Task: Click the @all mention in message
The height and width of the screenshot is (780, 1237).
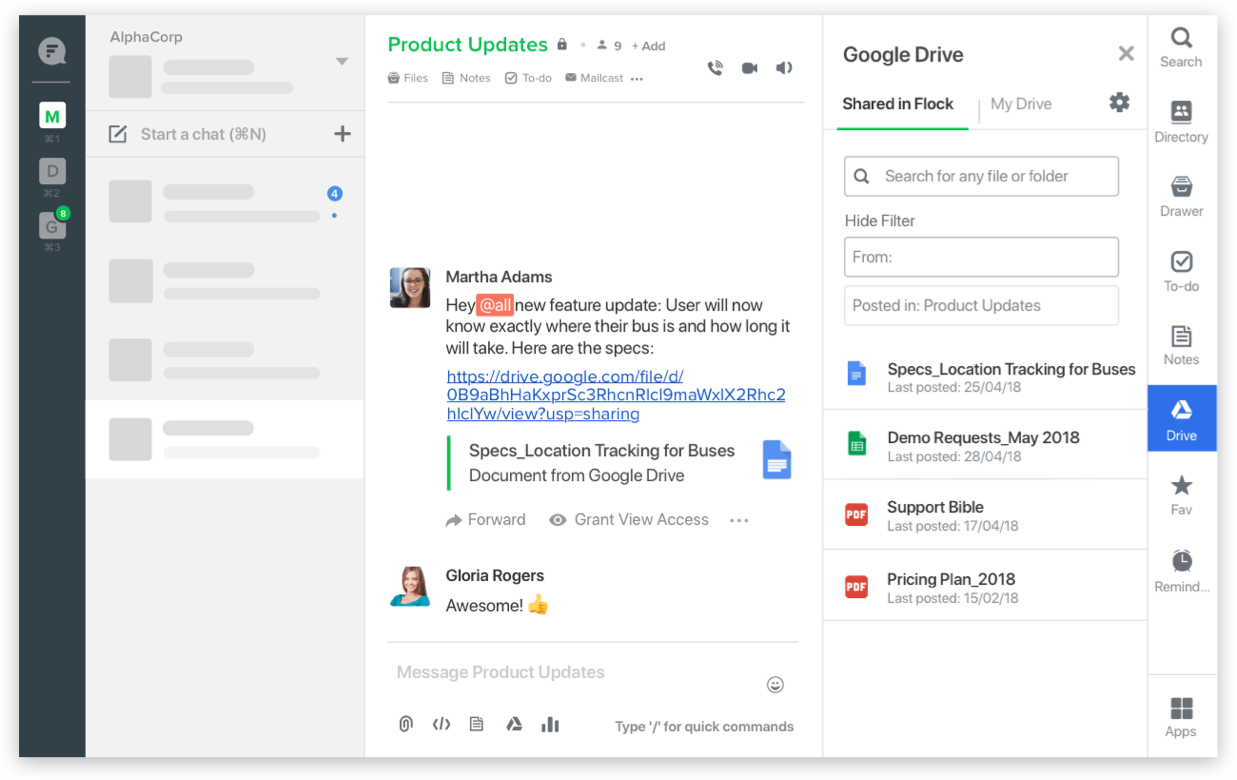Action: [495, 305]
